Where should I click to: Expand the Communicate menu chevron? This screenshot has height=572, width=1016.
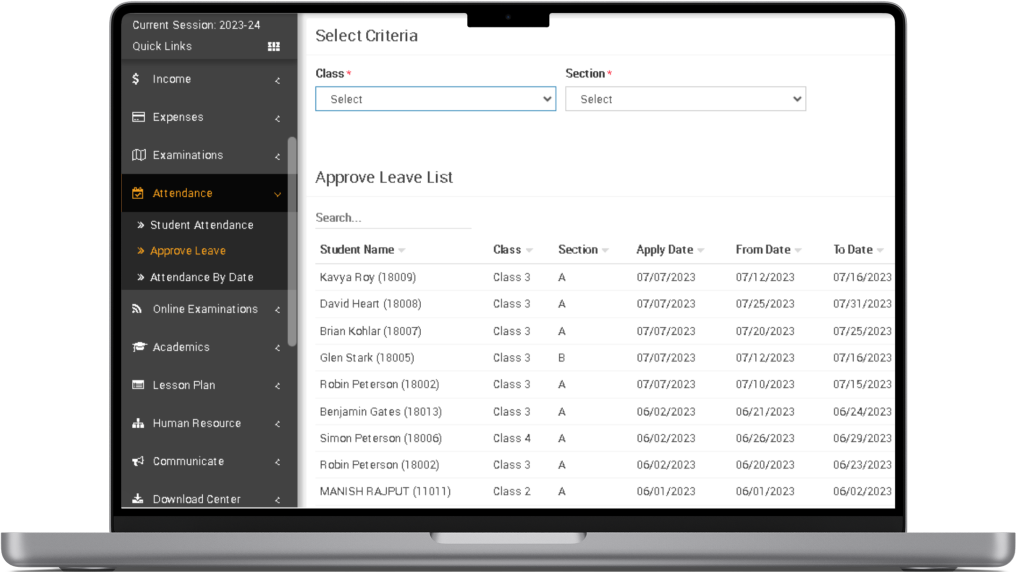coord(277,463)
